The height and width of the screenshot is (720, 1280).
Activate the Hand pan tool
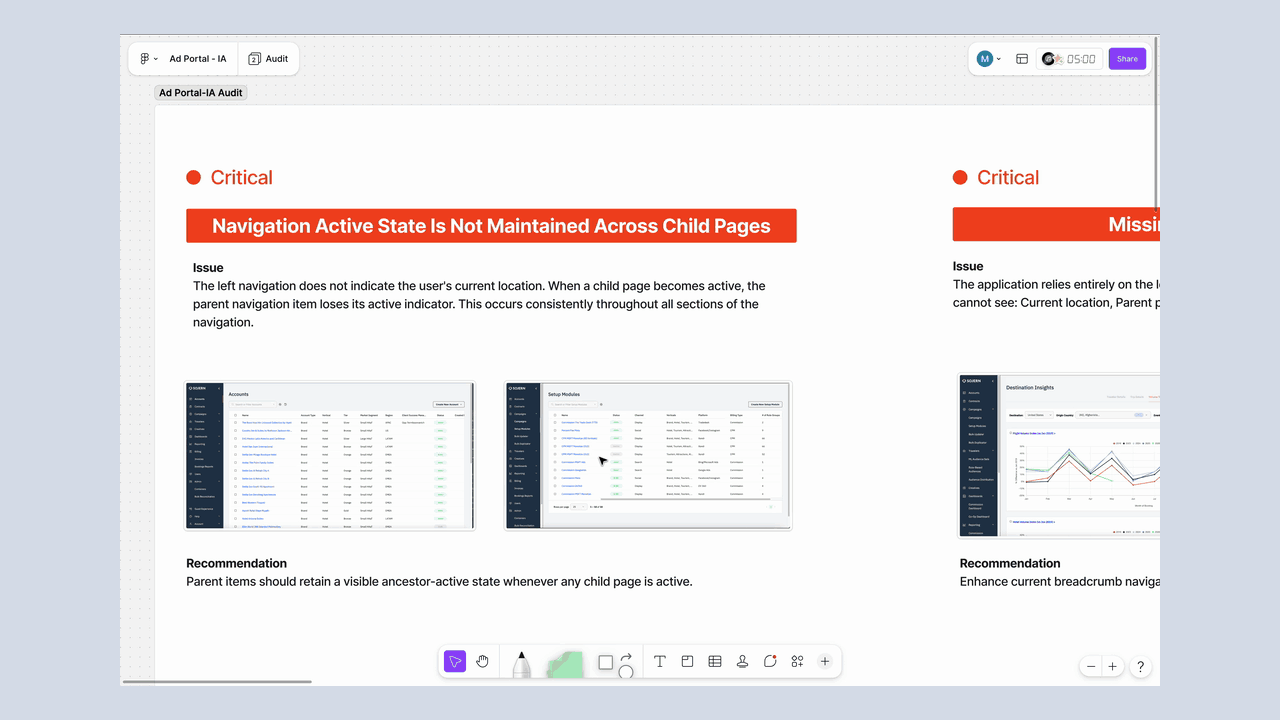pos(483,661)
